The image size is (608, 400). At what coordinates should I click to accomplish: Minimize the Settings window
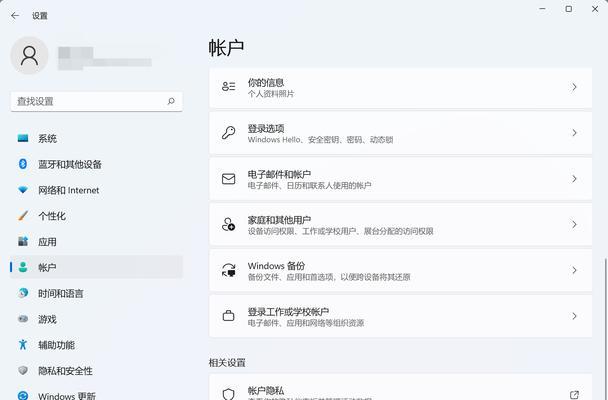[542, 9]
